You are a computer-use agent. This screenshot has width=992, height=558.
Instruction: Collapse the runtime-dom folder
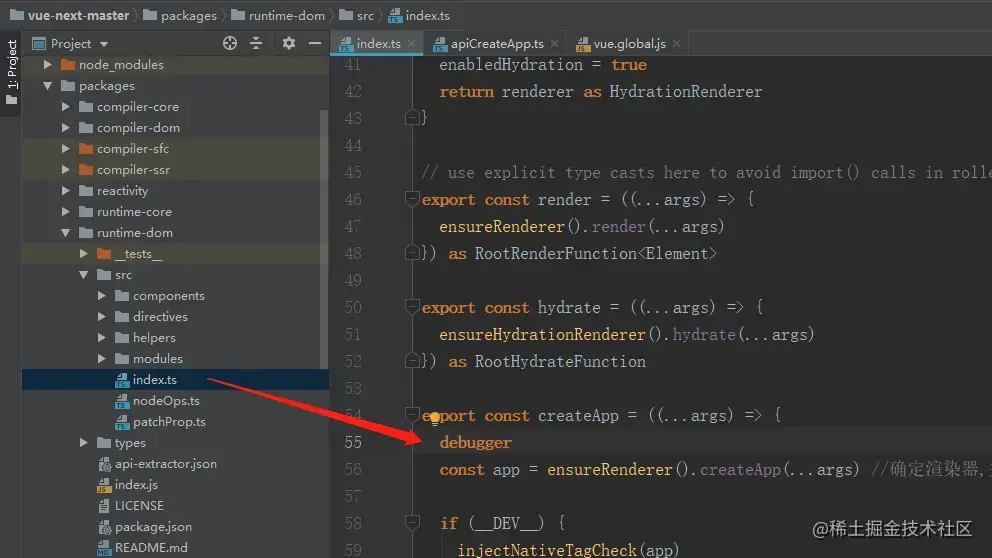point(66,233)
